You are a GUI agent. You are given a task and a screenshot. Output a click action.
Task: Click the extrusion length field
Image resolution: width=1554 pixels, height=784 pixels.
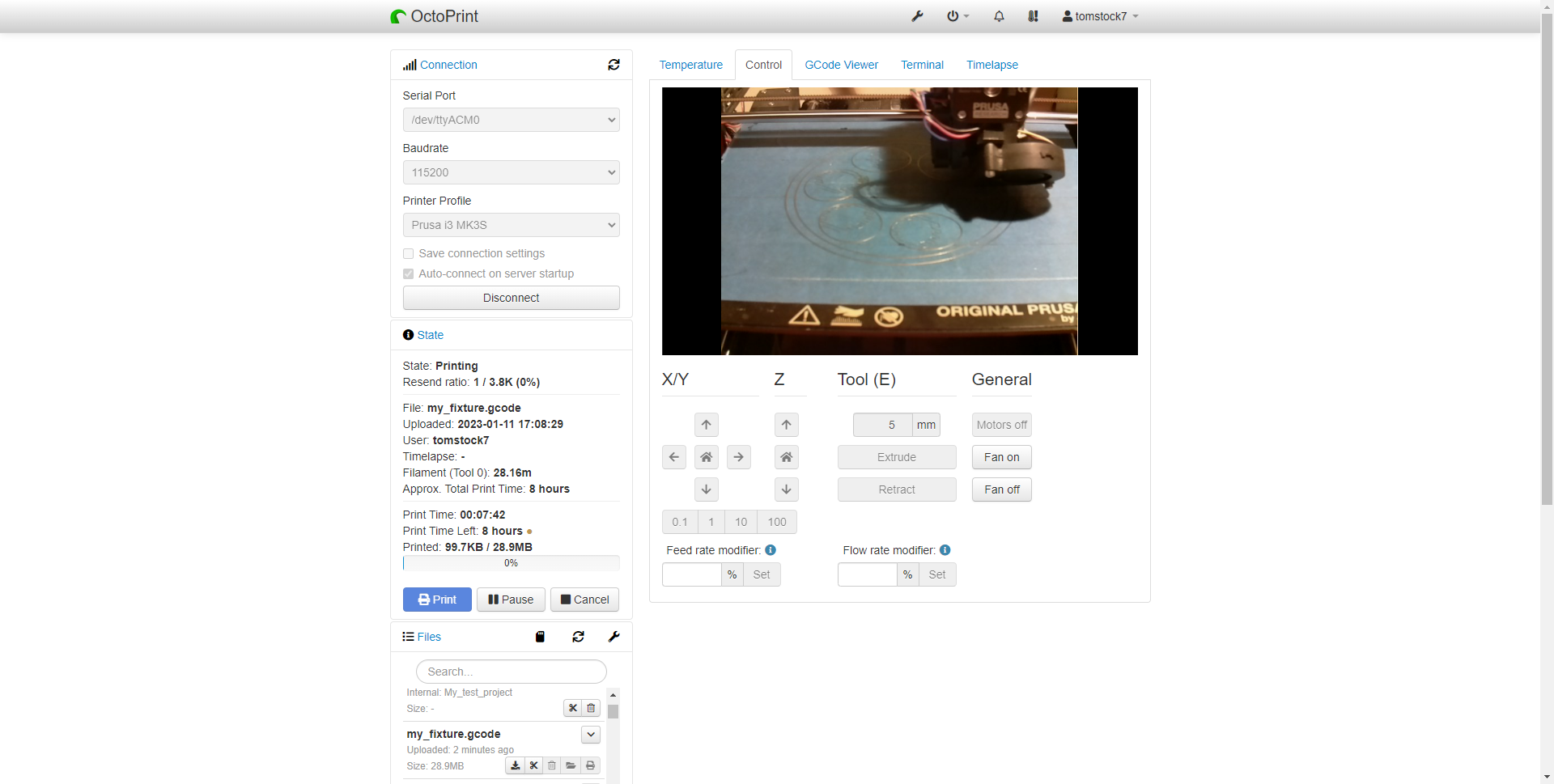pyautogui.click(x=883, y=425)
